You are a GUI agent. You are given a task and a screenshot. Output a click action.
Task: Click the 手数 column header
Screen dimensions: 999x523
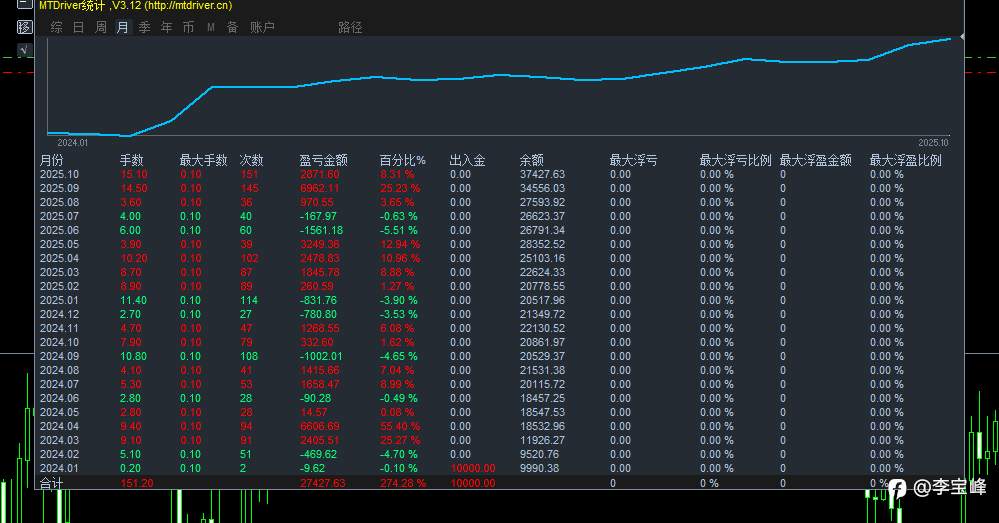point(132,160)
